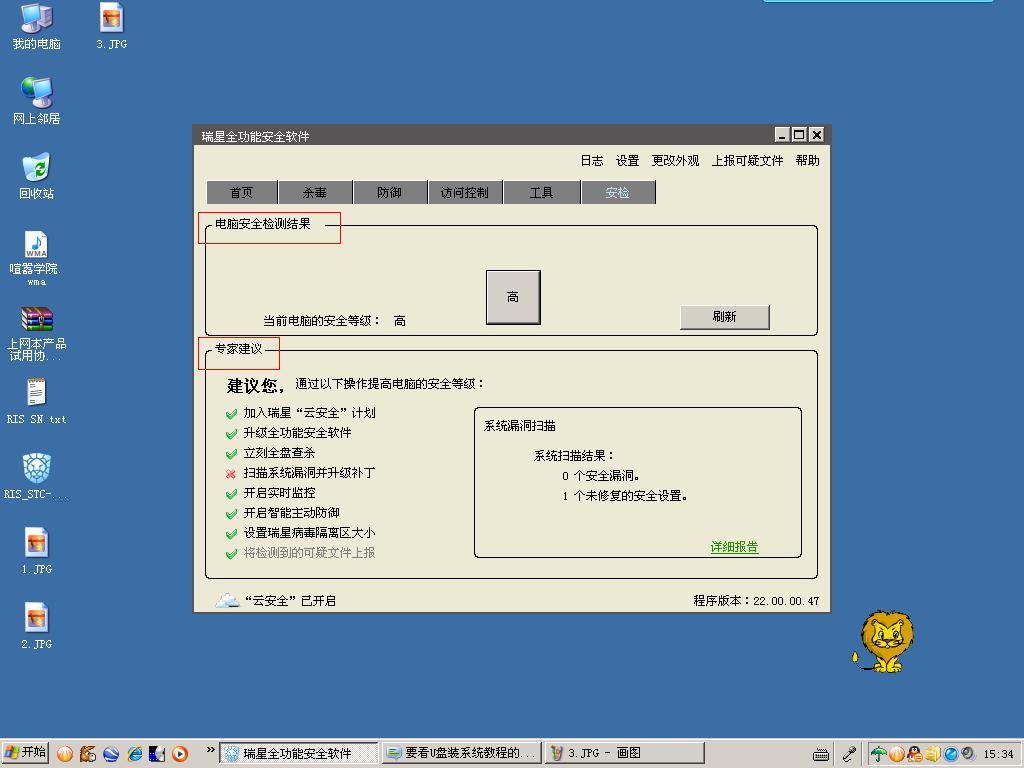
Task: Switch to the 安检 tab
Action: [618, 193]
